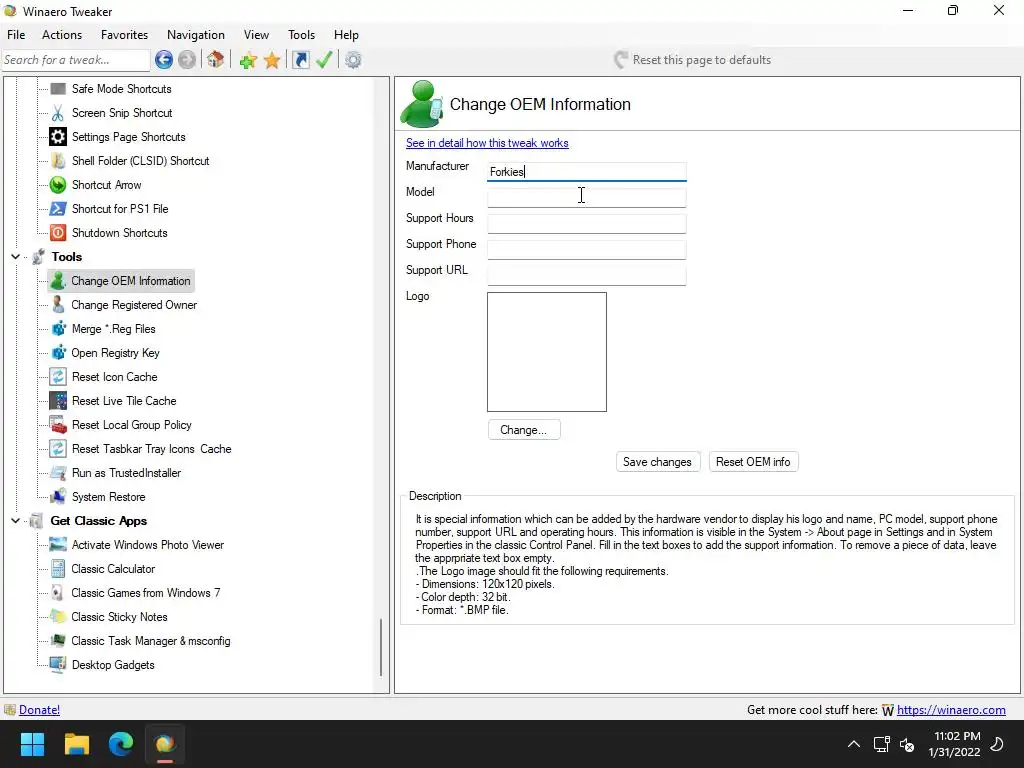The image size is (1024, 768).
Task: Open settings gear icon in toolbar
Action: pyautogui.click(x=353, y=60)
